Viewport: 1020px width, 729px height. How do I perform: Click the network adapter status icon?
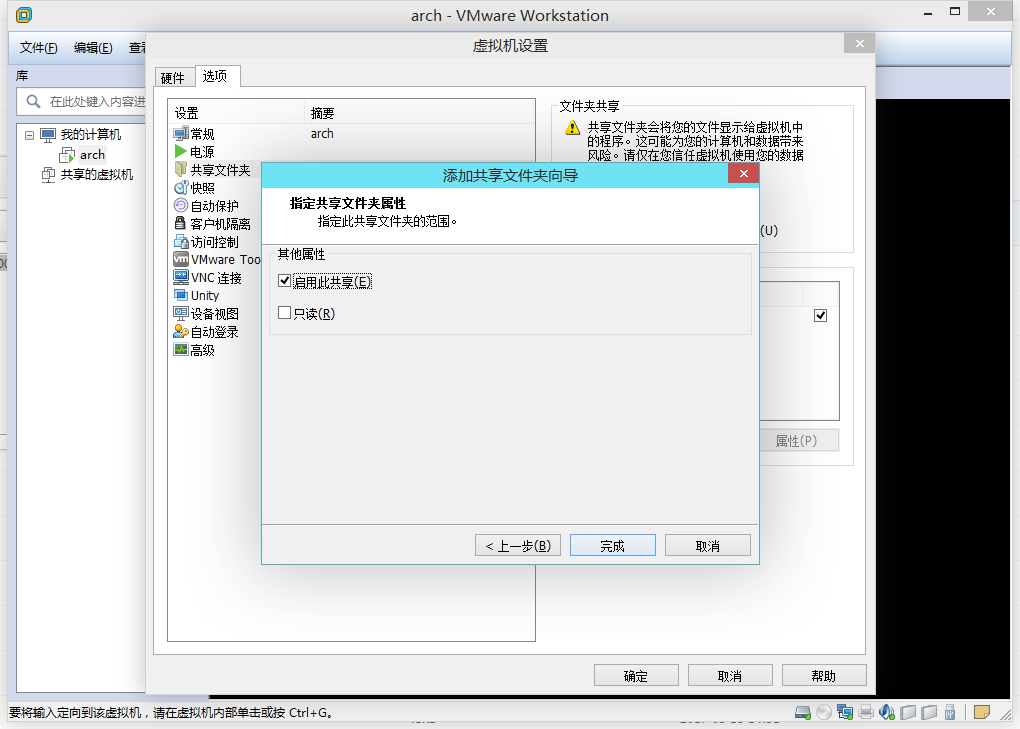click(845, 712)
